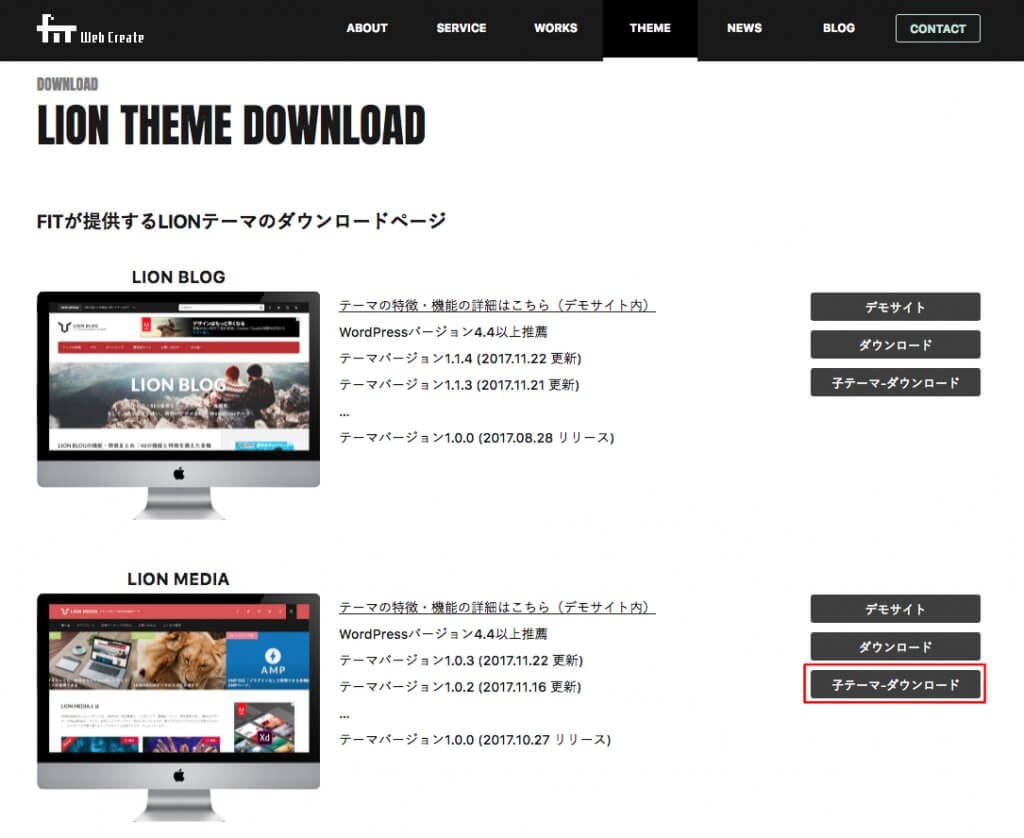Open the NEWS navigation item
The width and height of the screenshot is (1024, 838).
click(x=744, y=28)
